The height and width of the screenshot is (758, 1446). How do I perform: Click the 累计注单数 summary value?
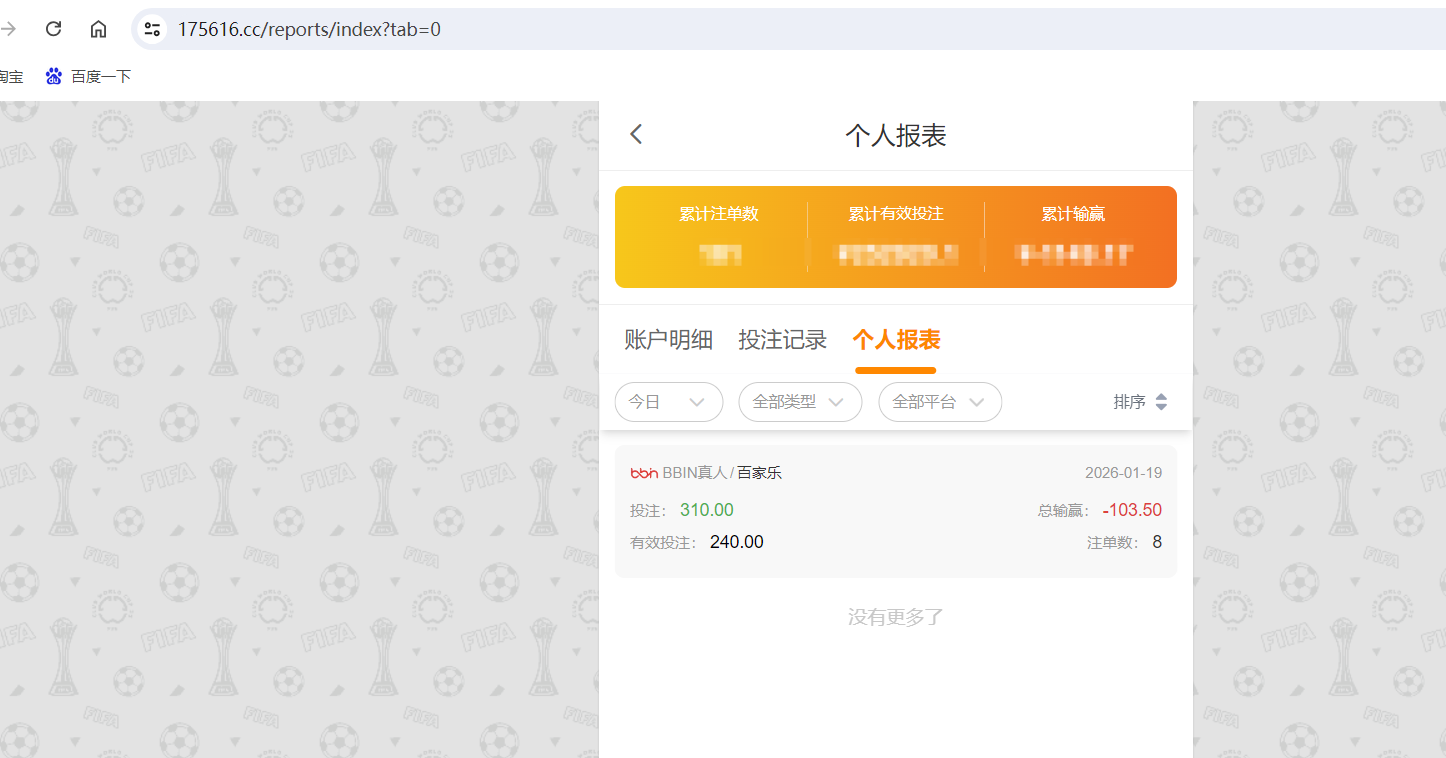[x=719, y=254]
